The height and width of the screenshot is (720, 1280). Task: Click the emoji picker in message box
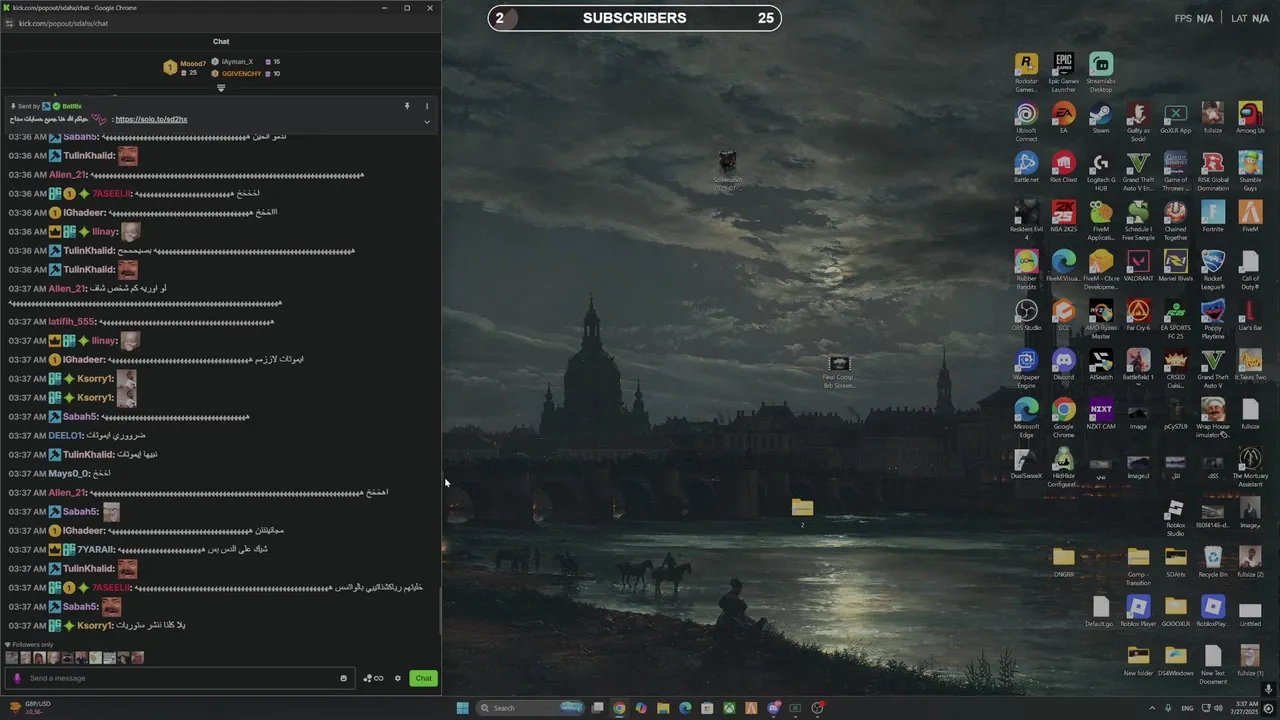coord(343,678)
